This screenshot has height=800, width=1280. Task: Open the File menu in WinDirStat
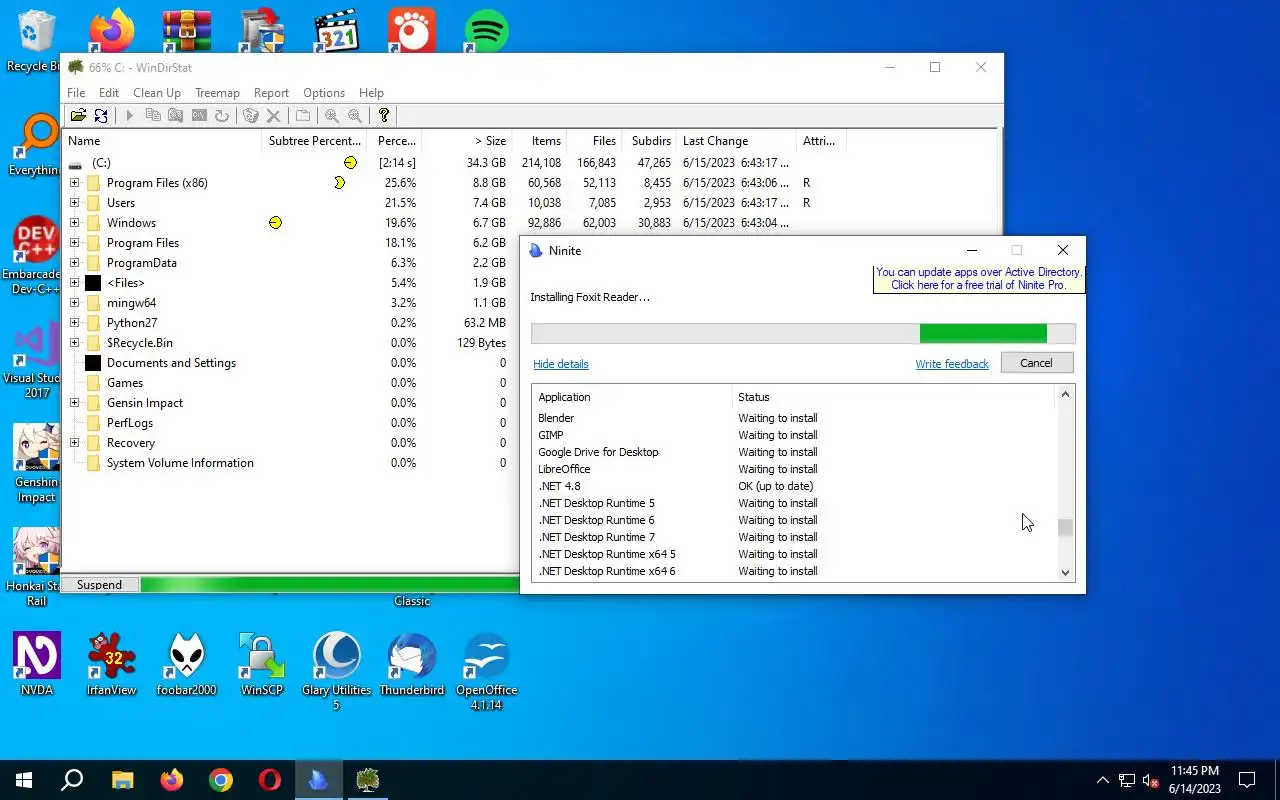(x=76, y=93)
